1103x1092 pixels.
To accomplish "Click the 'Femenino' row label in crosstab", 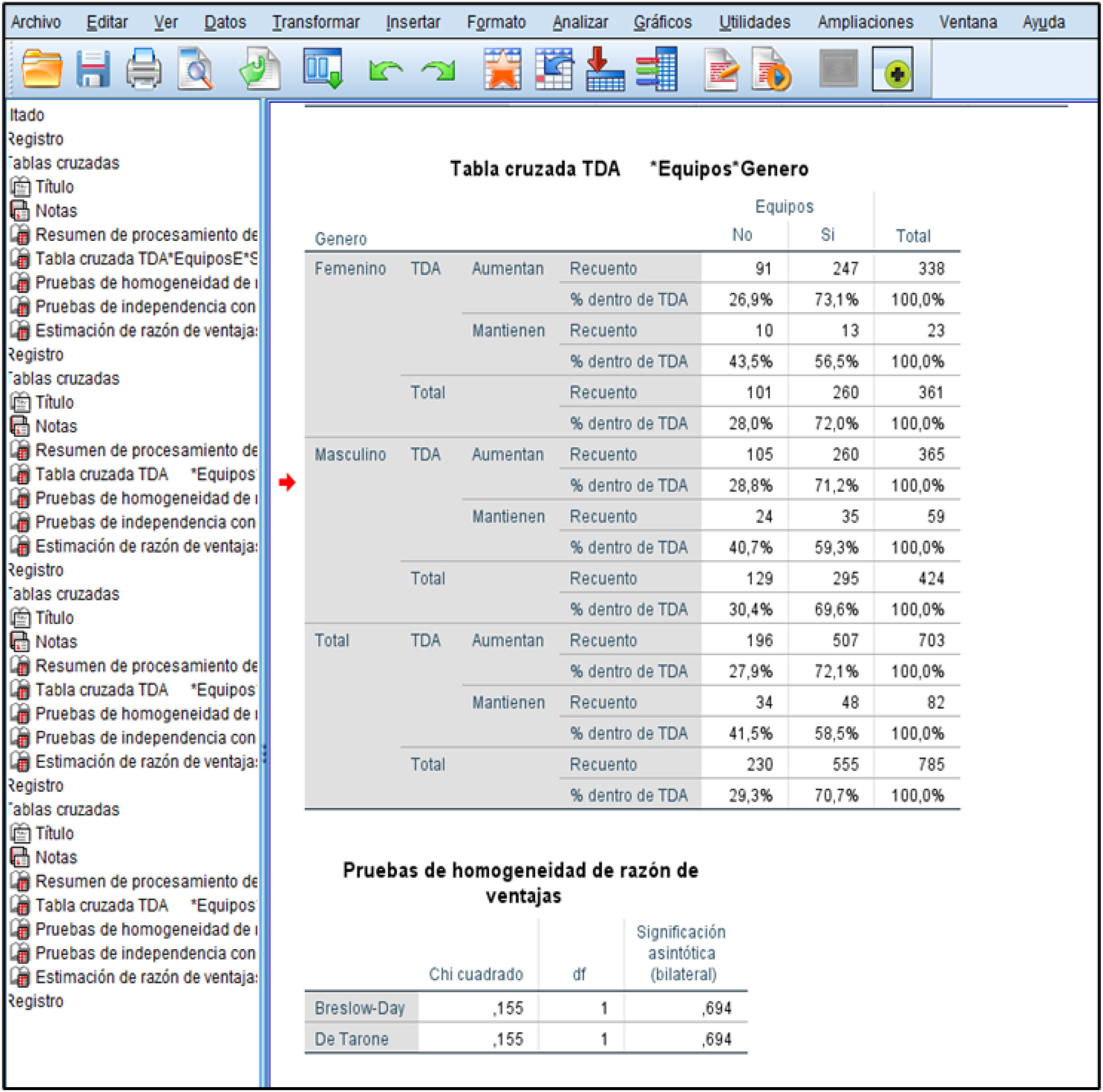I will pyautogui.click(x=350, y=269).
